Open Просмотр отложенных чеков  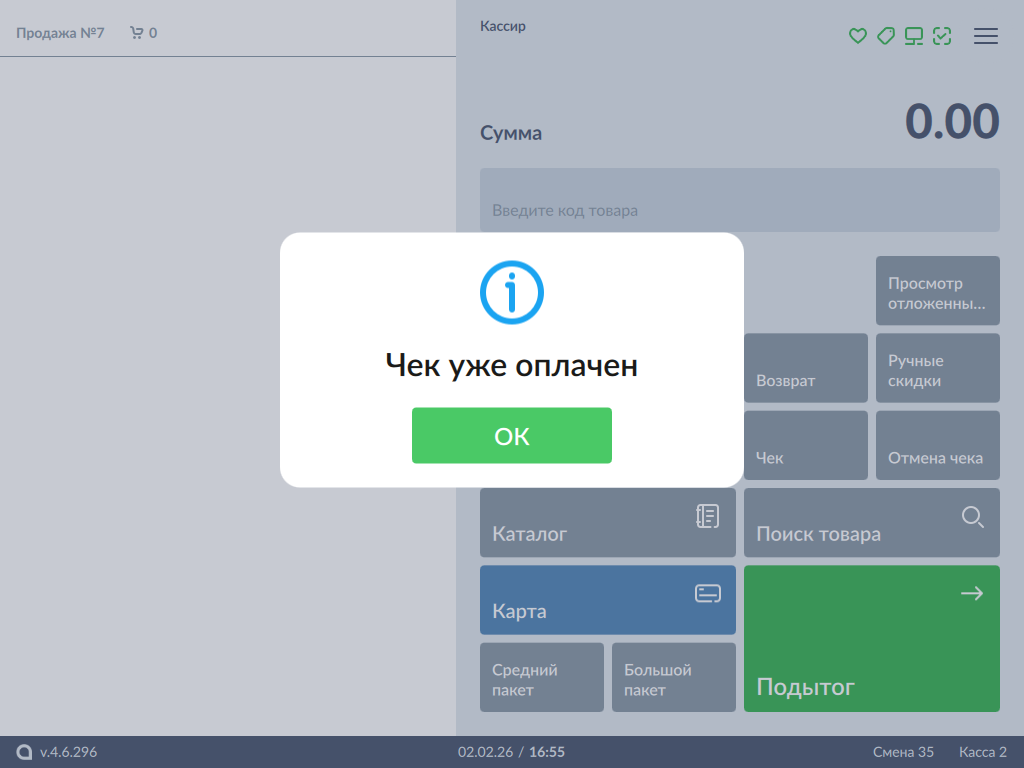click(x=937, y=291)
